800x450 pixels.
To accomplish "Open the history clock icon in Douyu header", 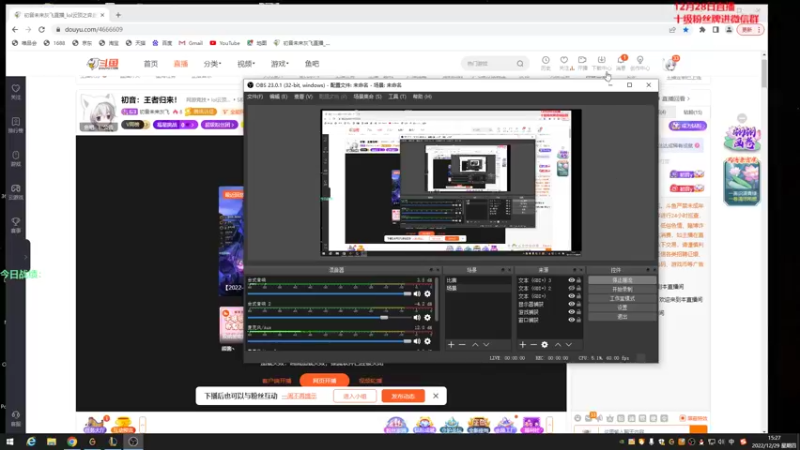I will (x=545, y=62).
